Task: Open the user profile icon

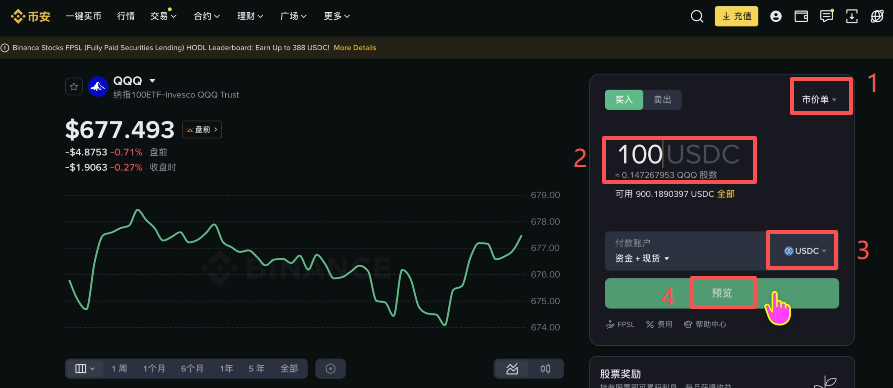Action: [776, 17]
